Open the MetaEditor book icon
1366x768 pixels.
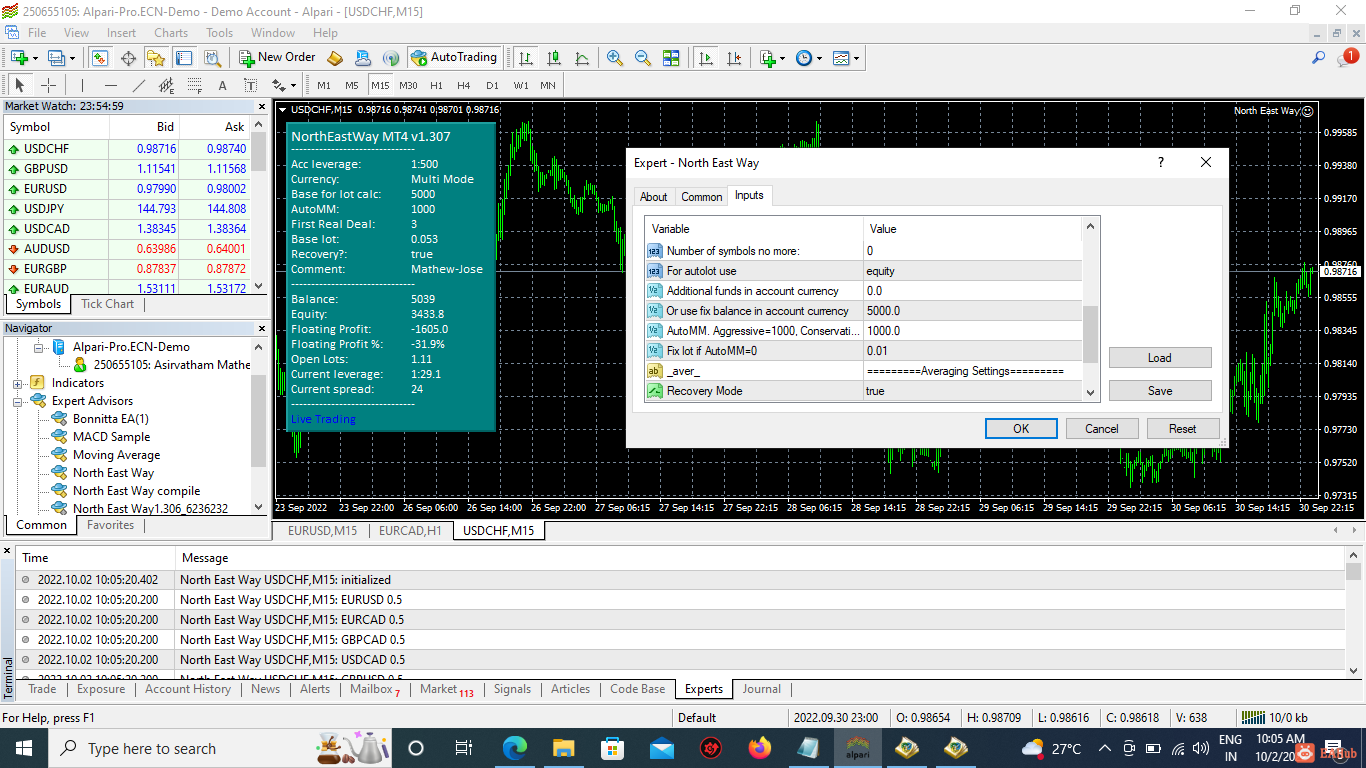pyautogui.click(x=335, y=58)
